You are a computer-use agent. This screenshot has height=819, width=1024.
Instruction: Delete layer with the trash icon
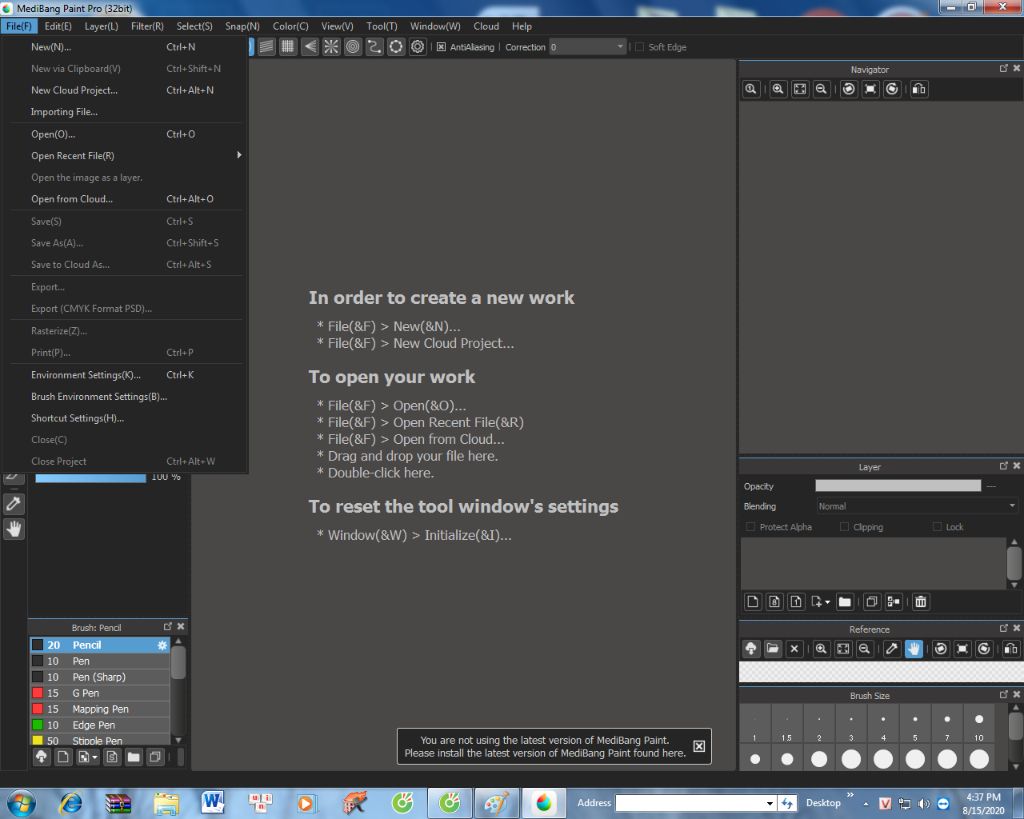click(x=920, y=602)
